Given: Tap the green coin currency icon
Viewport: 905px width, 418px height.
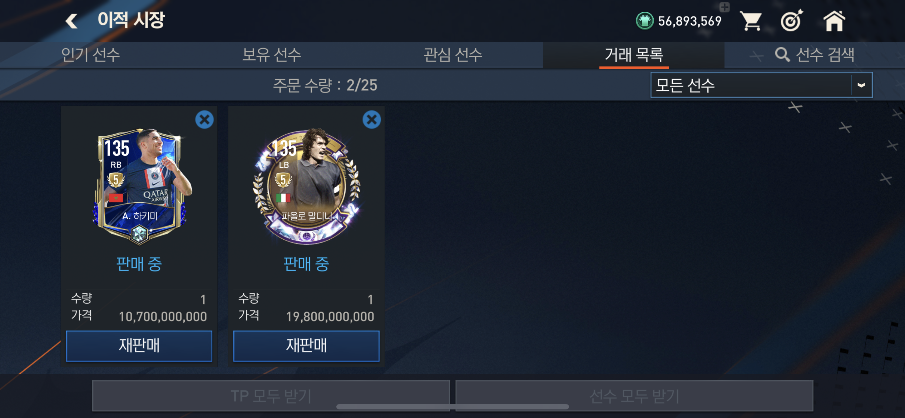Looking at the screenshot, I should tap(644, 21).
